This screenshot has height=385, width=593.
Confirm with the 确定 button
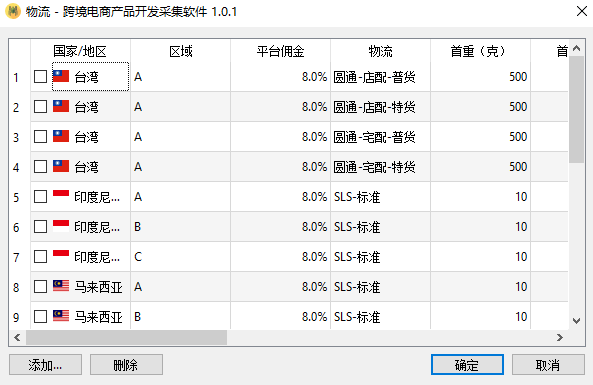pos(467,365)
